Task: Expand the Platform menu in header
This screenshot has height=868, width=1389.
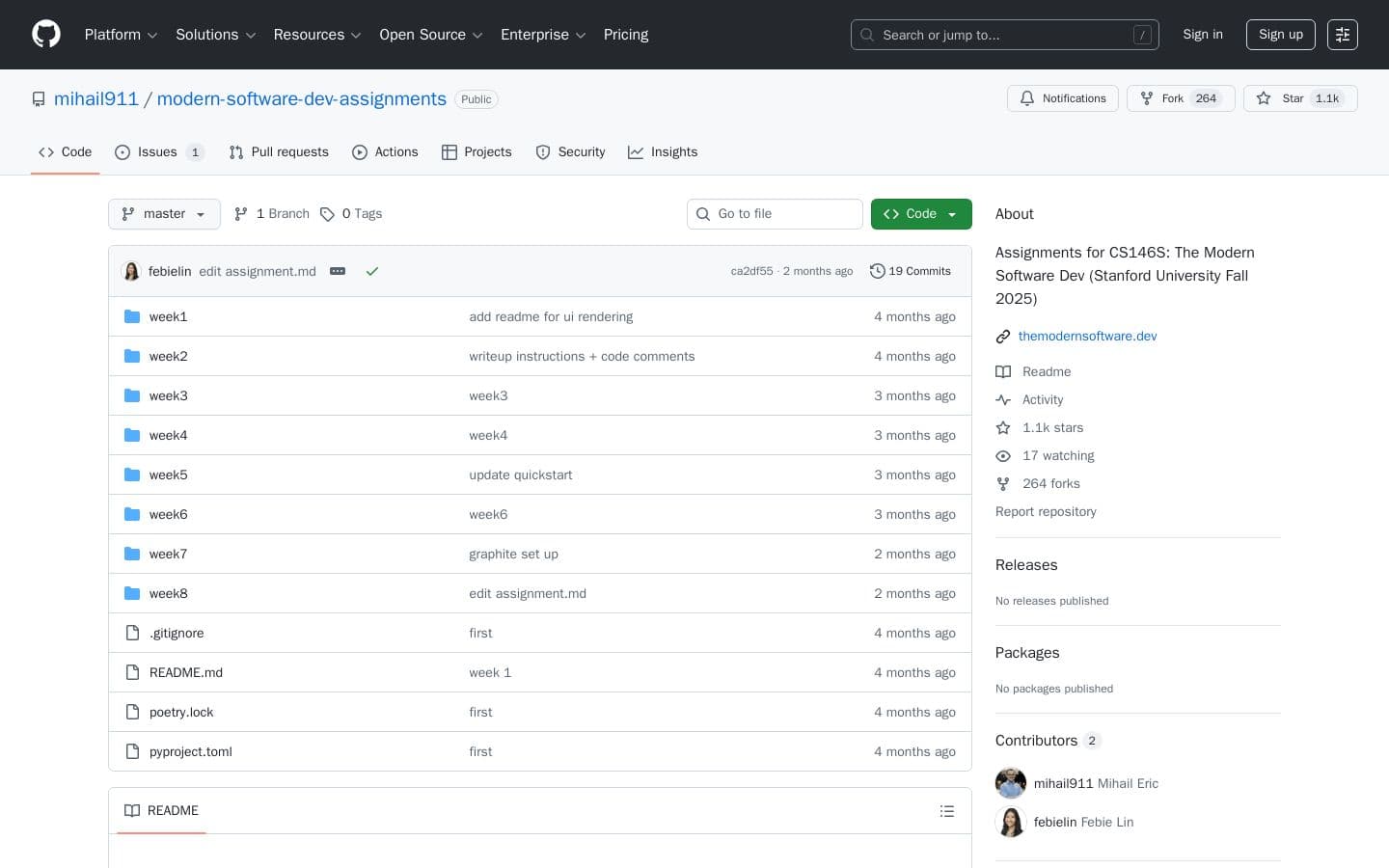Action: pyautogui.click(x=121, y=35)
